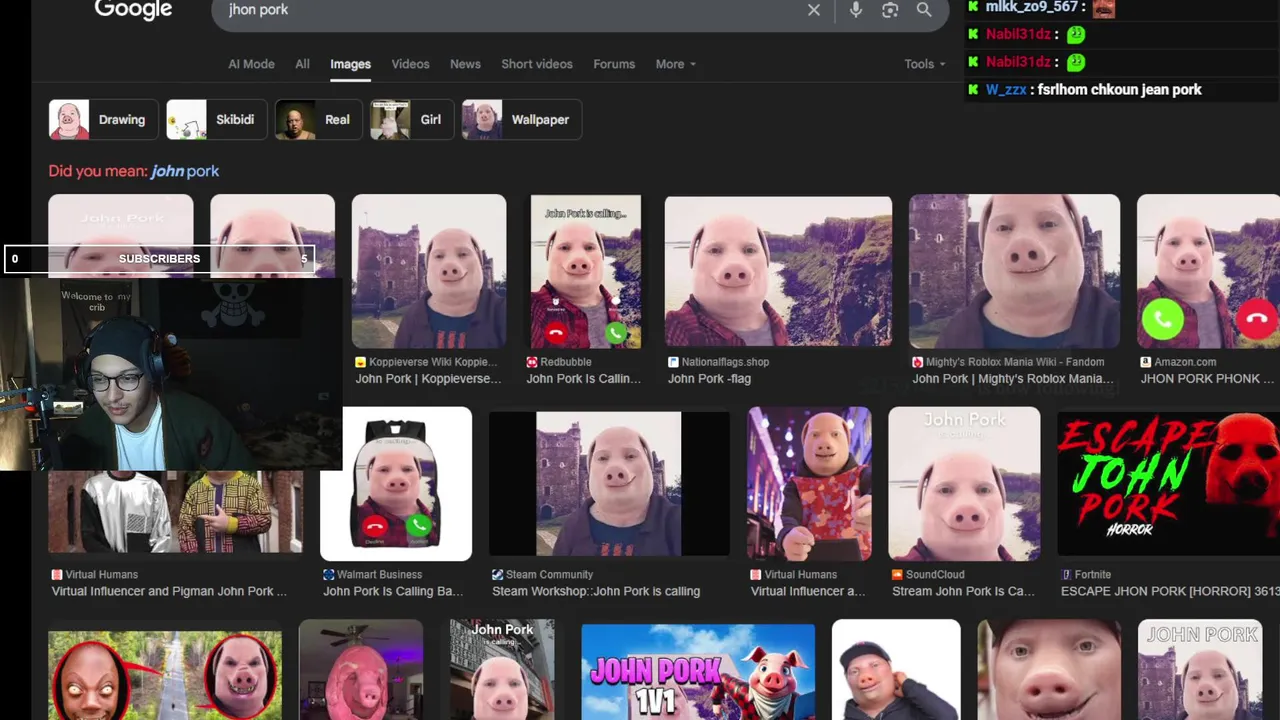1280x720 pixels.
Task: Click mlkk_zo9_567 username in chat
Action: point(1032,7)
